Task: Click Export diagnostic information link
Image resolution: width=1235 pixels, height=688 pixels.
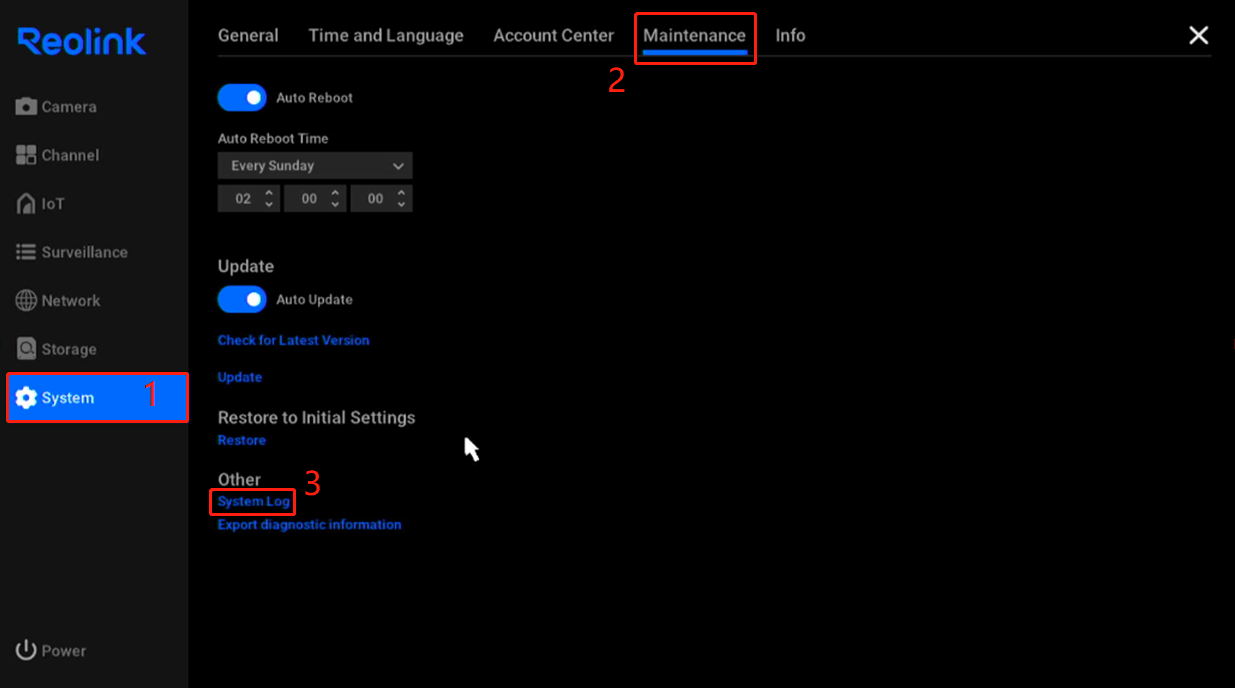Action: click(309, 524)
